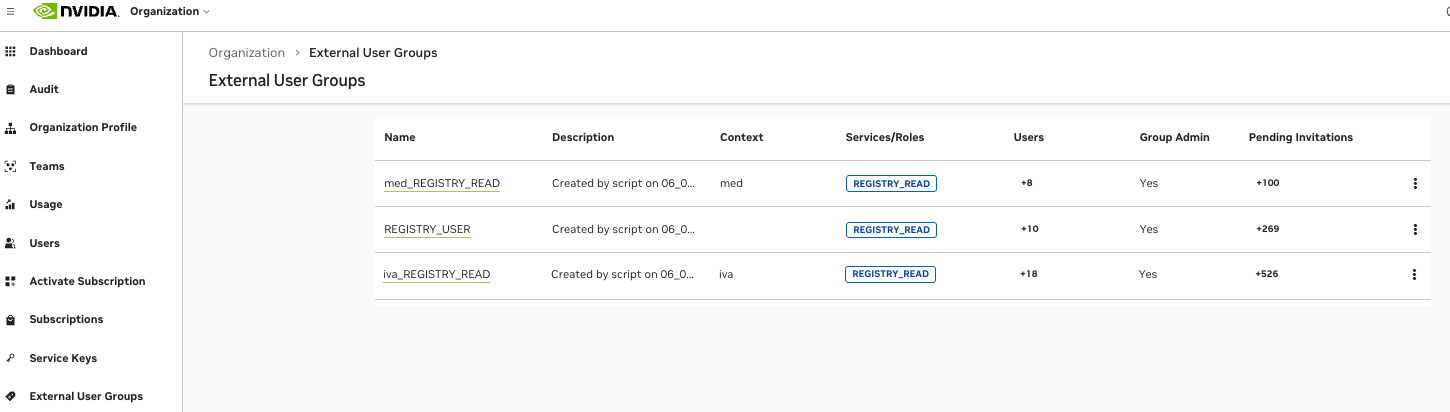Open Service Keys page
1450x412 pixels.
(x=64, y=358)
